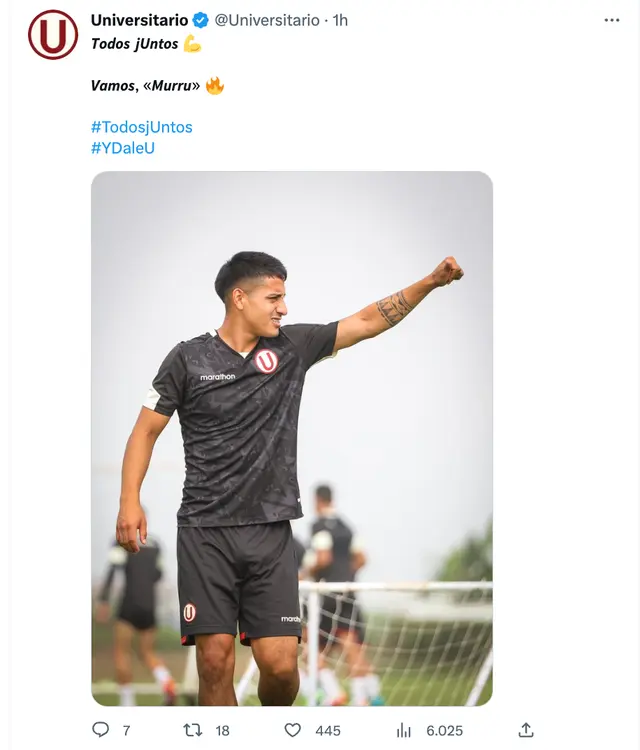Click the @Universitario handle
The image size is (640, 750).
tap(267, 20)
